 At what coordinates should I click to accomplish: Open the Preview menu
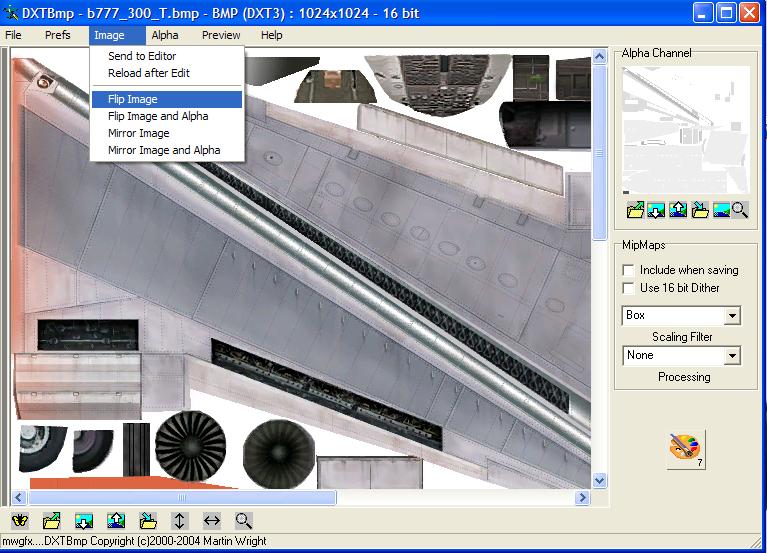221,35
